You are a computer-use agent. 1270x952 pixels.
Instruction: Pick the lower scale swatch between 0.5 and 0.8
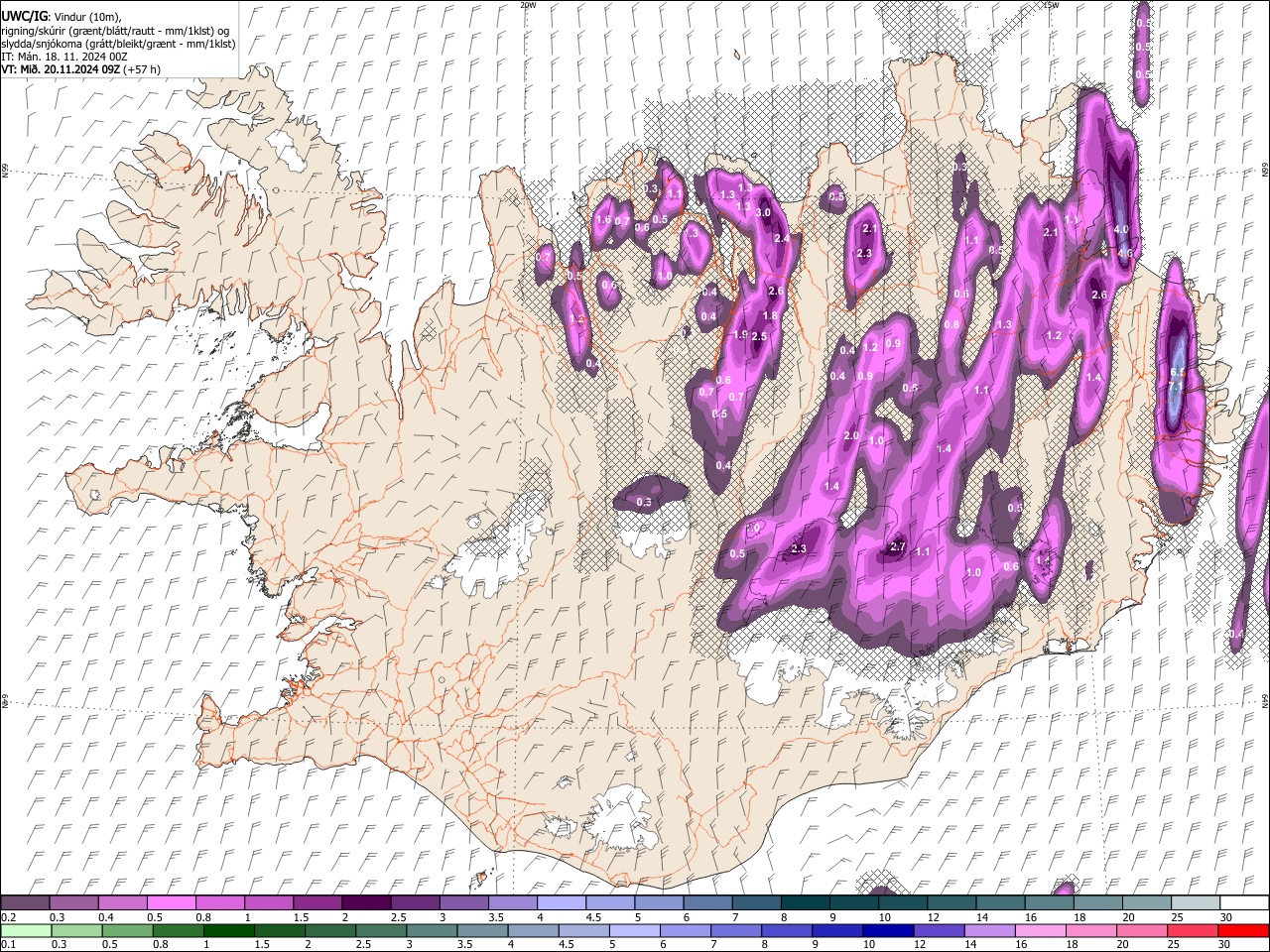[128, 930]
